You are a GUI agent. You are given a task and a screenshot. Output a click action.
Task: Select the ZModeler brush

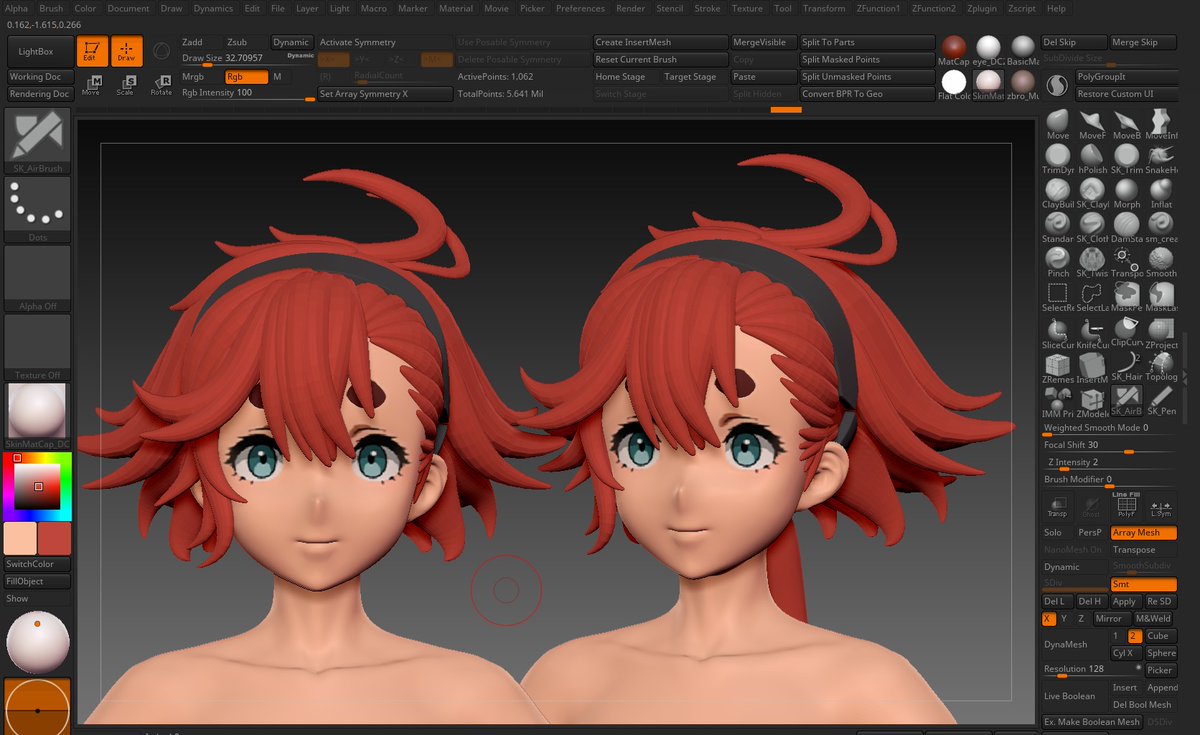1092,402
